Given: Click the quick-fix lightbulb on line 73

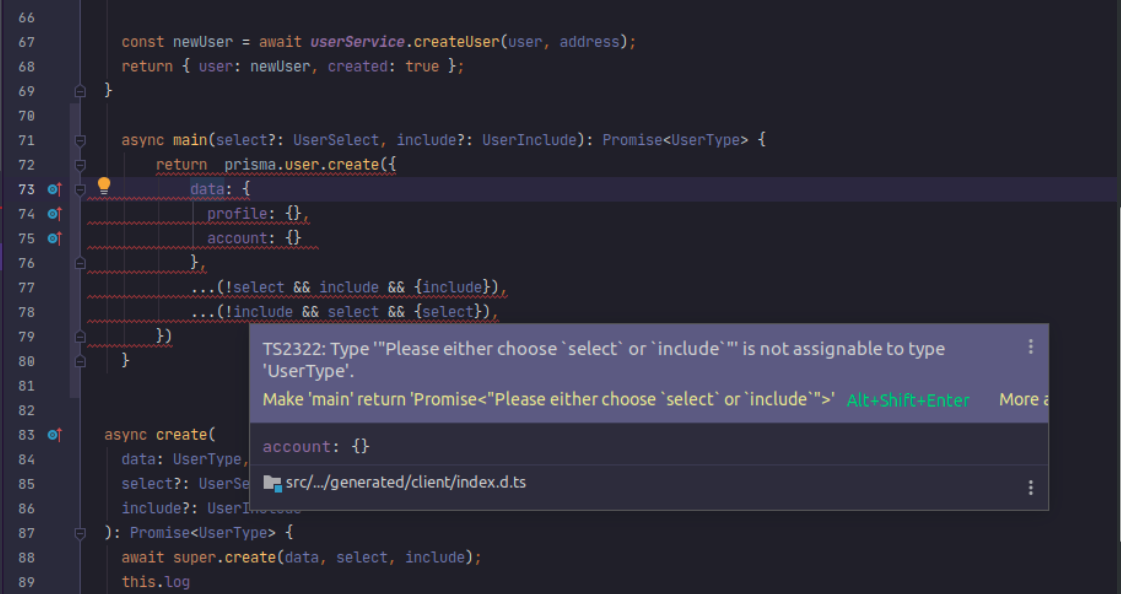Looking at the screenshot, I should click(104, 186).
